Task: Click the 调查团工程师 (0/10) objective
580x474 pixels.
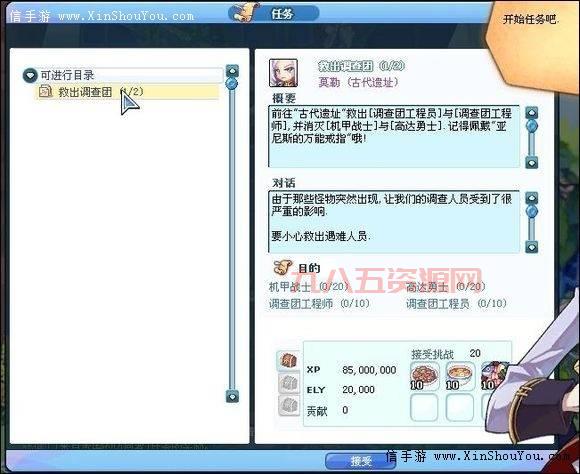Action: click(319, 303)
